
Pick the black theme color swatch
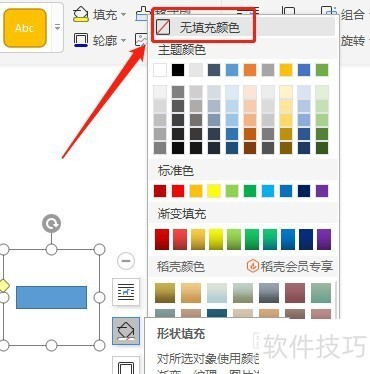coord(178,70)
